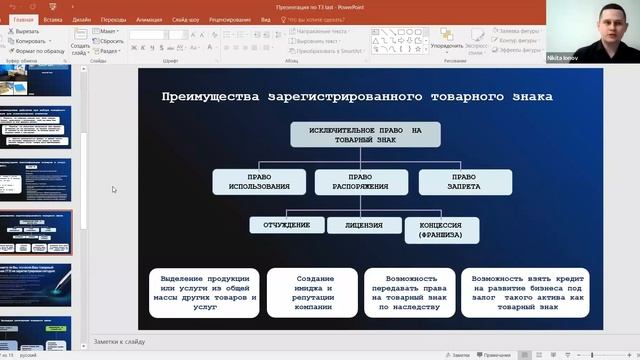Open the font name combo box

click(149, 35)
